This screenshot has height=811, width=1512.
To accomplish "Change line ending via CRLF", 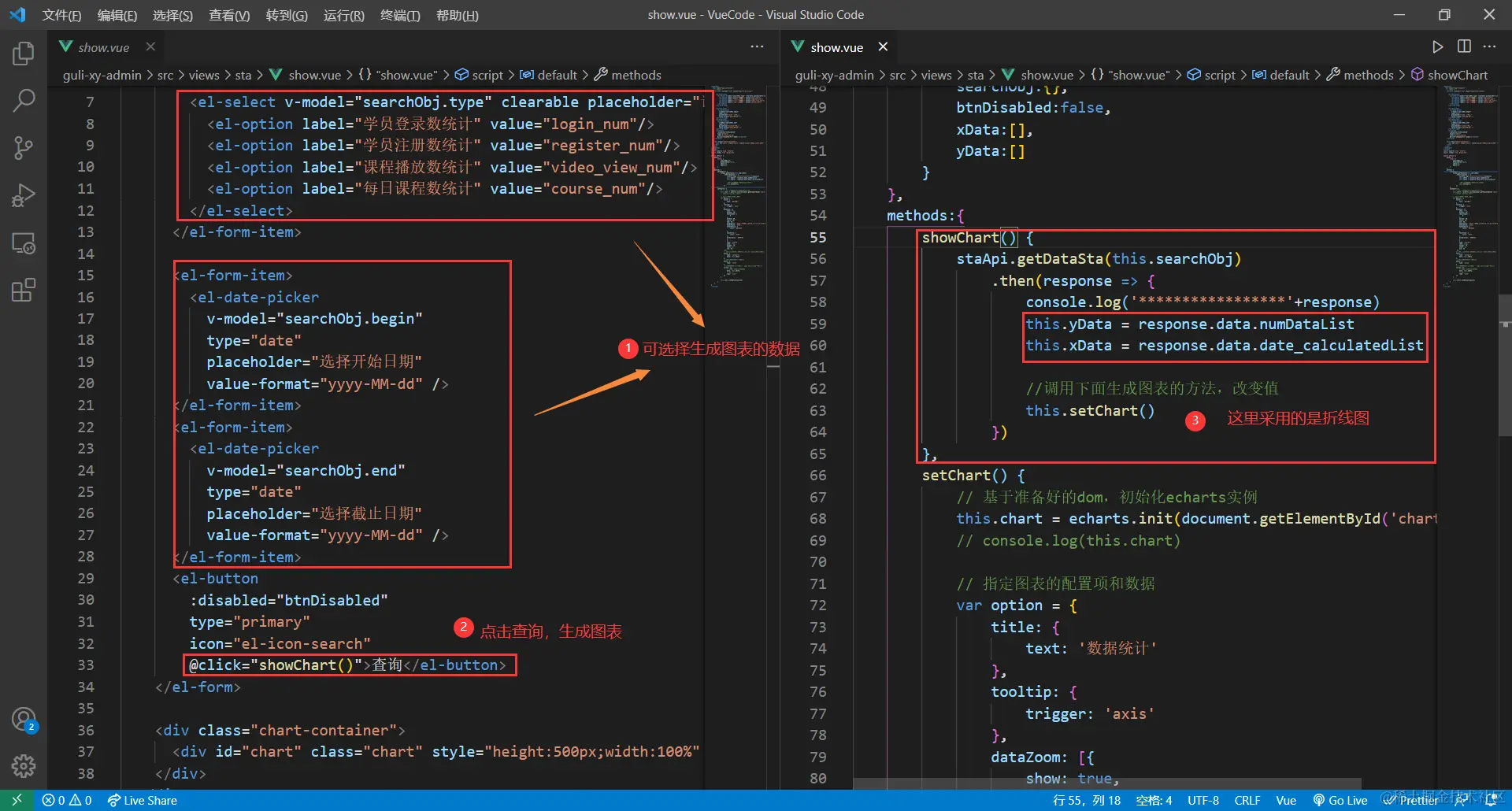I will pyautogui.click(x=1247, y=800).
